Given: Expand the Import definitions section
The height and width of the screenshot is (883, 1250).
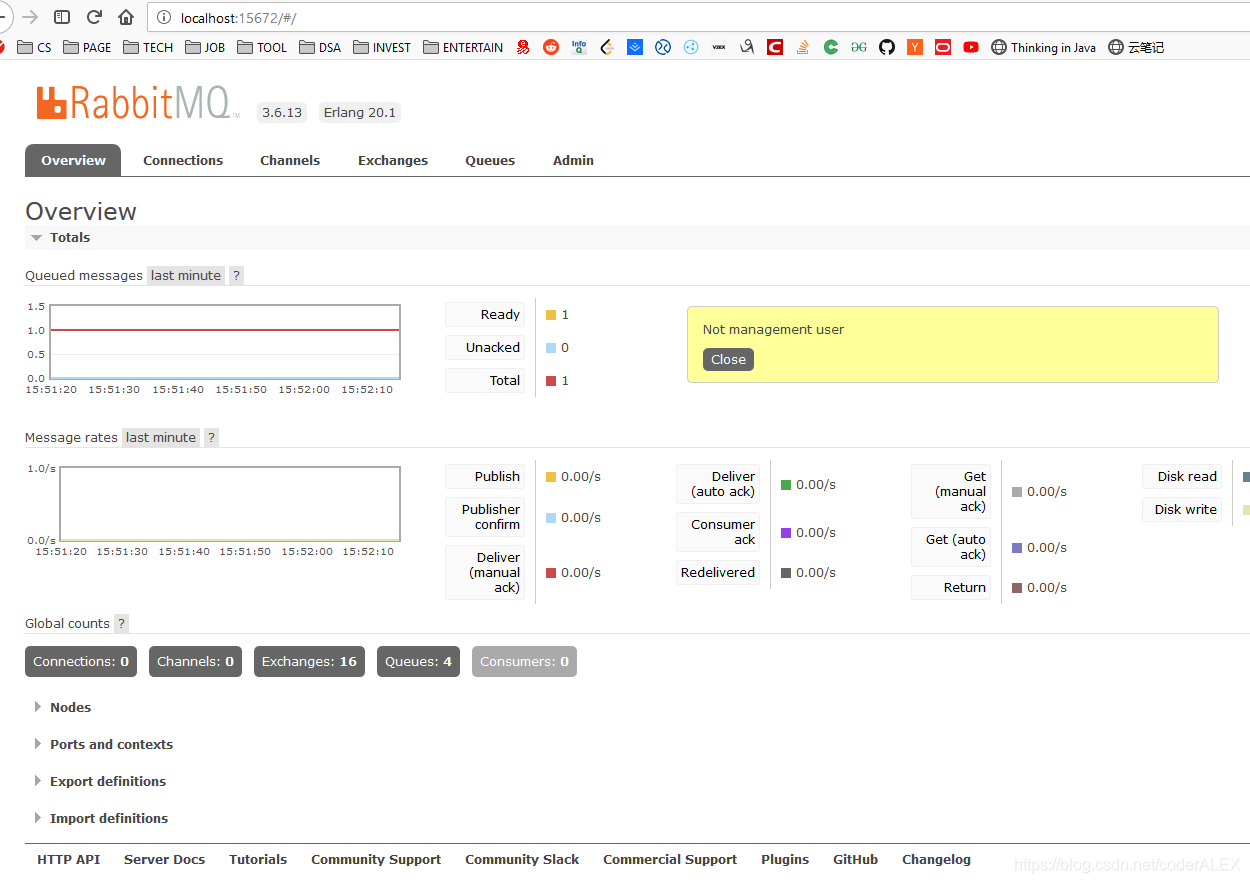Looking at the screenshot, I should click(x=101, y=818).
